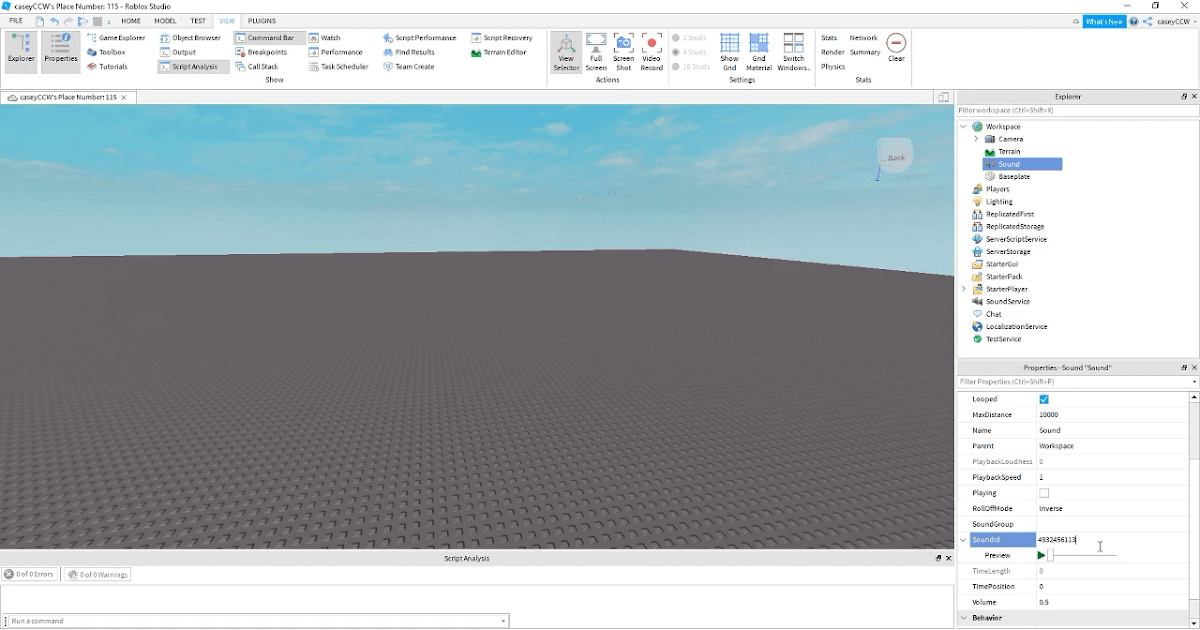Open the Object Browser
The width and height of the screenshot is (1200, 630).
click(190, 38)
